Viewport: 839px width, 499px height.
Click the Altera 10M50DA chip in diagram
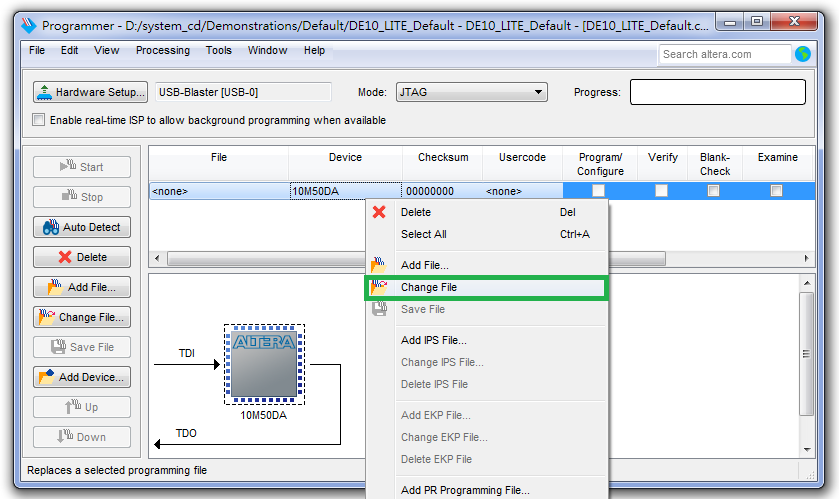point(264,364)
